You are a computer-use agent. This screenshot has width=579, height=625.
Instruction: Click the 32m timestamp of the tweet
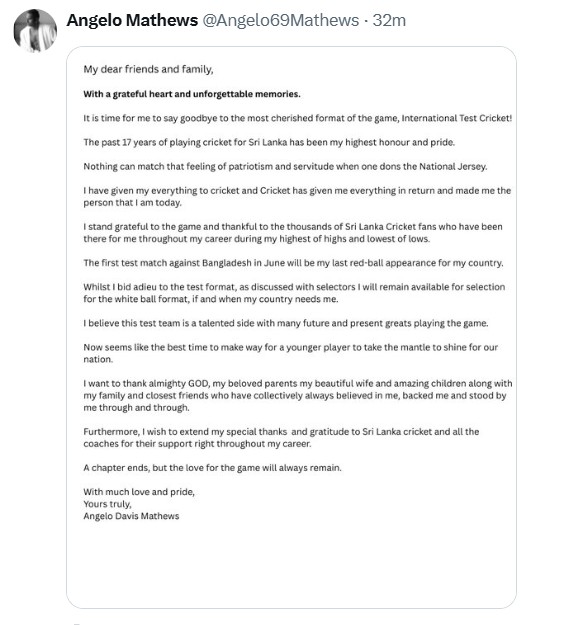click(x=389, y=20)
